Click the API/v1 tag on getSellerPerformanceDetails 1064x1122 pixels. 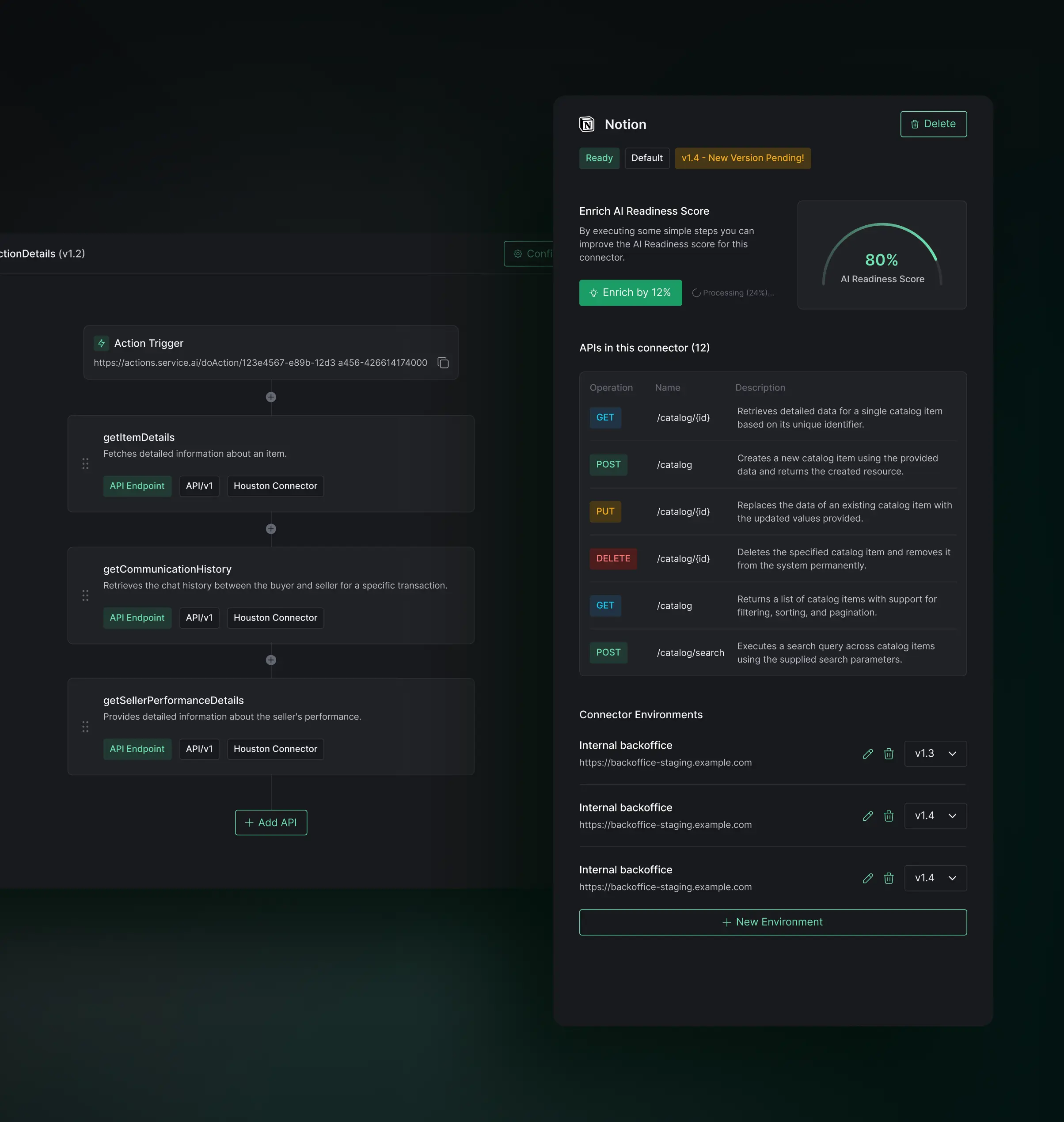pos(199,749)
